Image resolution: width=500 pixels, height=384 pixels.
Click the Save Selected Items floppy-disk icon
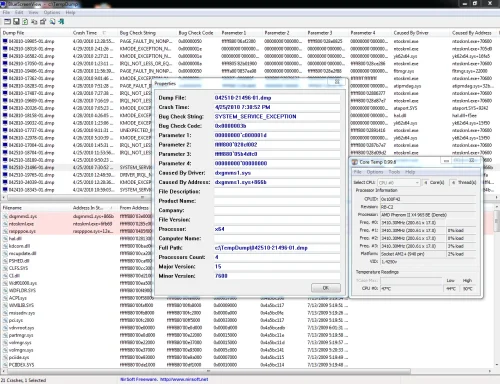(16, 22)
